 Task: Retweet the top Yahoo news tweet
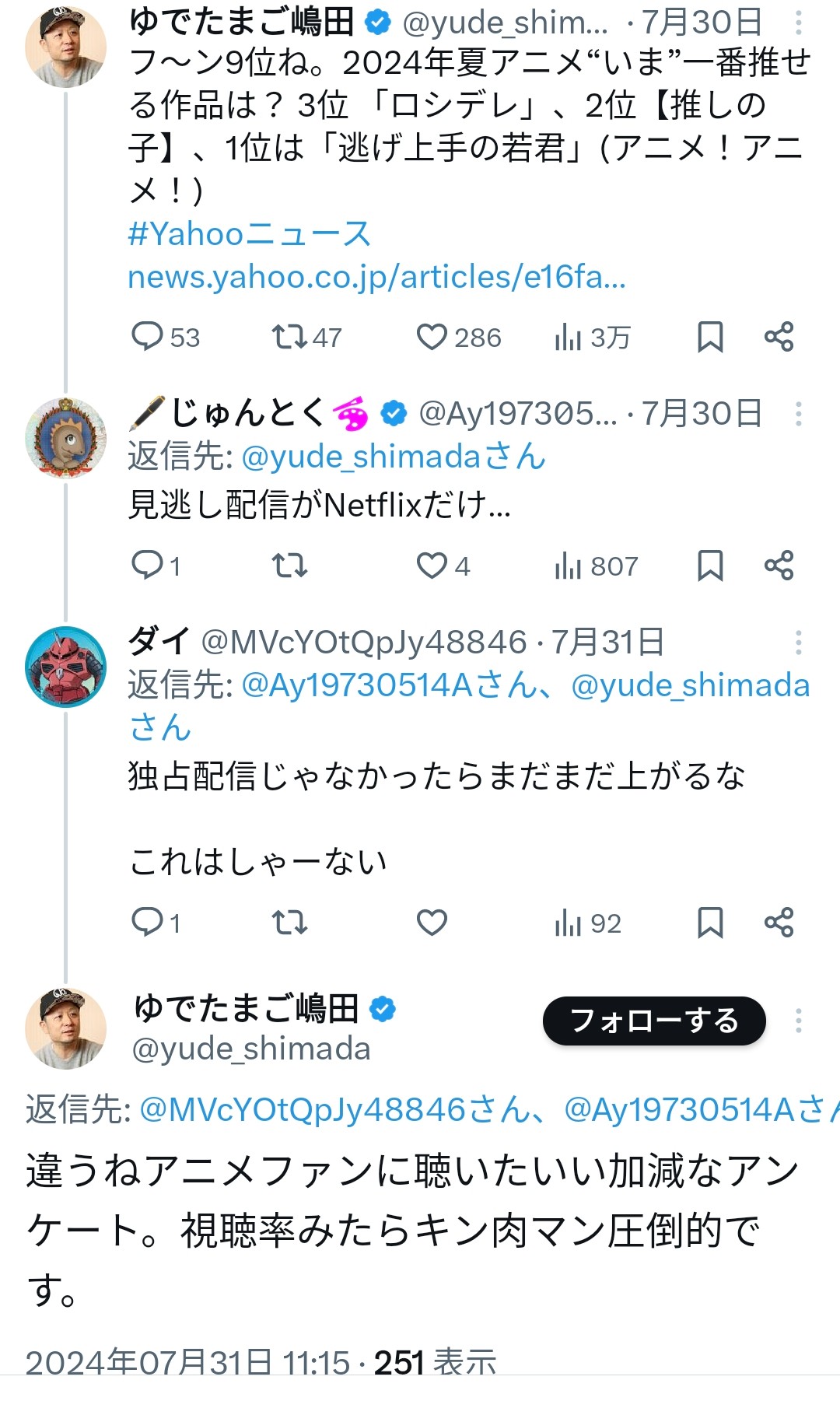pyautogui.click(x=289, y=337)
